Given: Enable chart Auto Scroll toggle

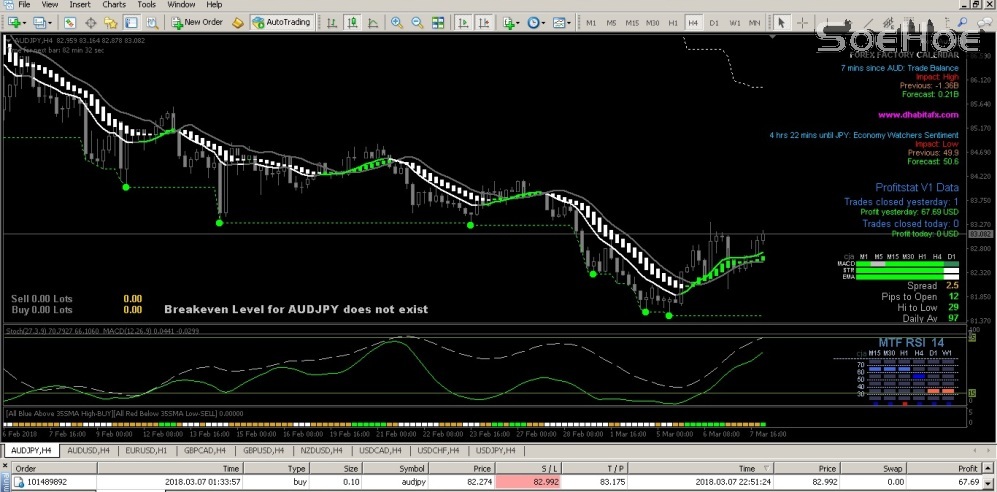Looking at the screenshot, I should pos(463,22).
